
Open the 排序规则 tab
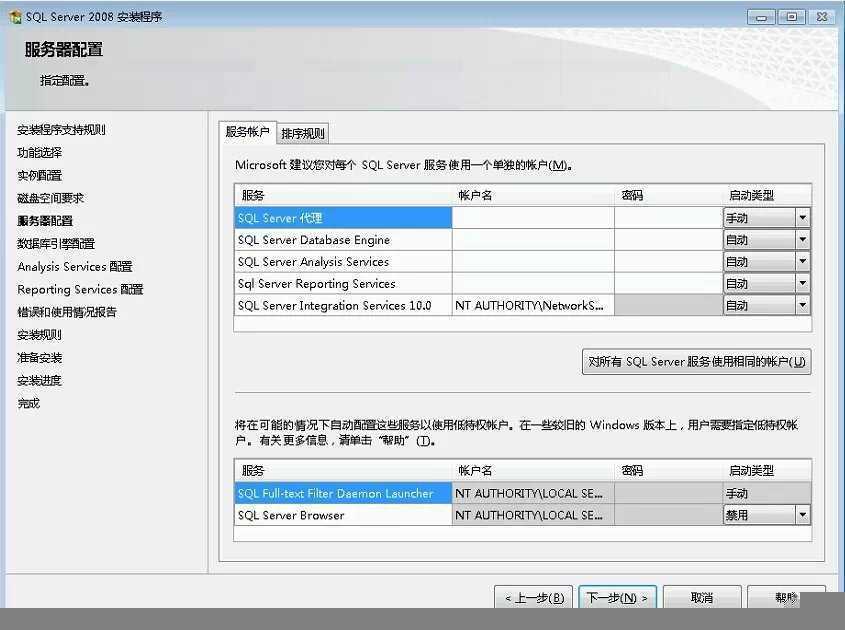pyautogui.click(x=303, y=134)
